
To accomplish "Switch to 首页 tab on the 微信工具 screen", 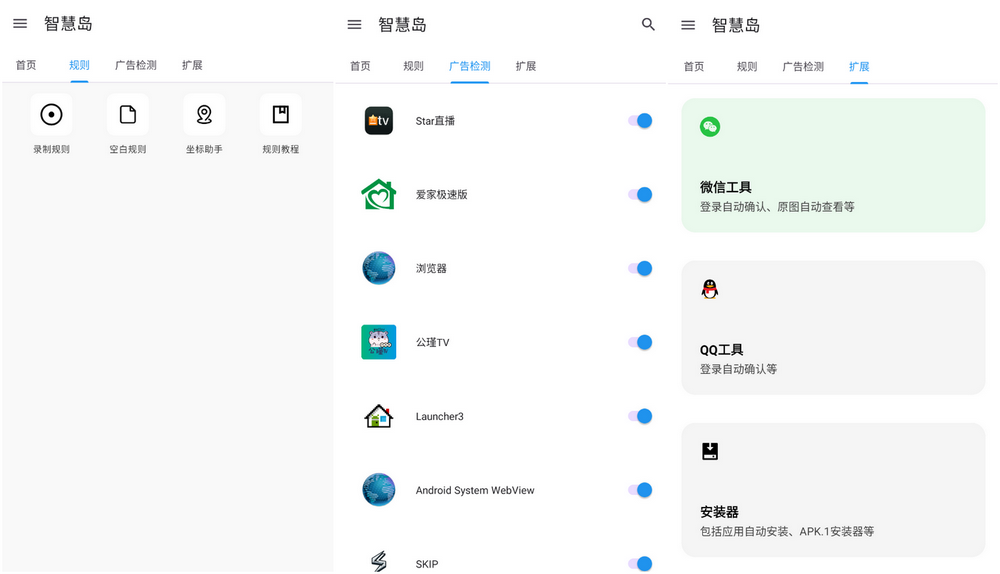I will 694,67.
